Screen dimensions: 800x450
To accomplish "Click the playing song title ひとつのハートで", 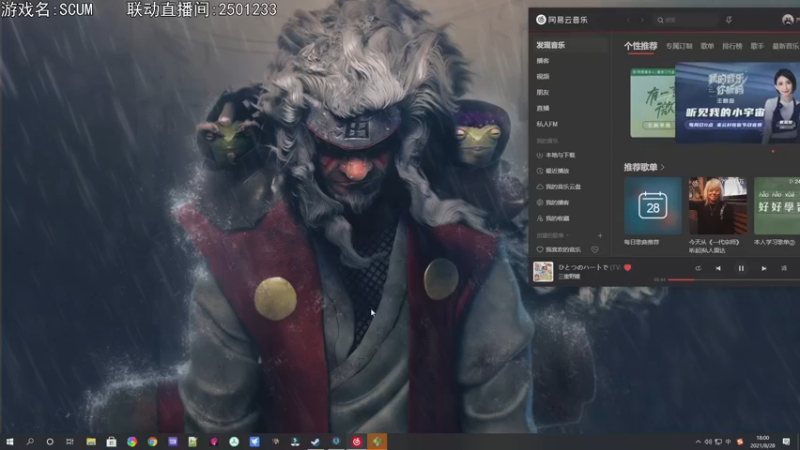I will pyautogui.click(x=583, y=267).
